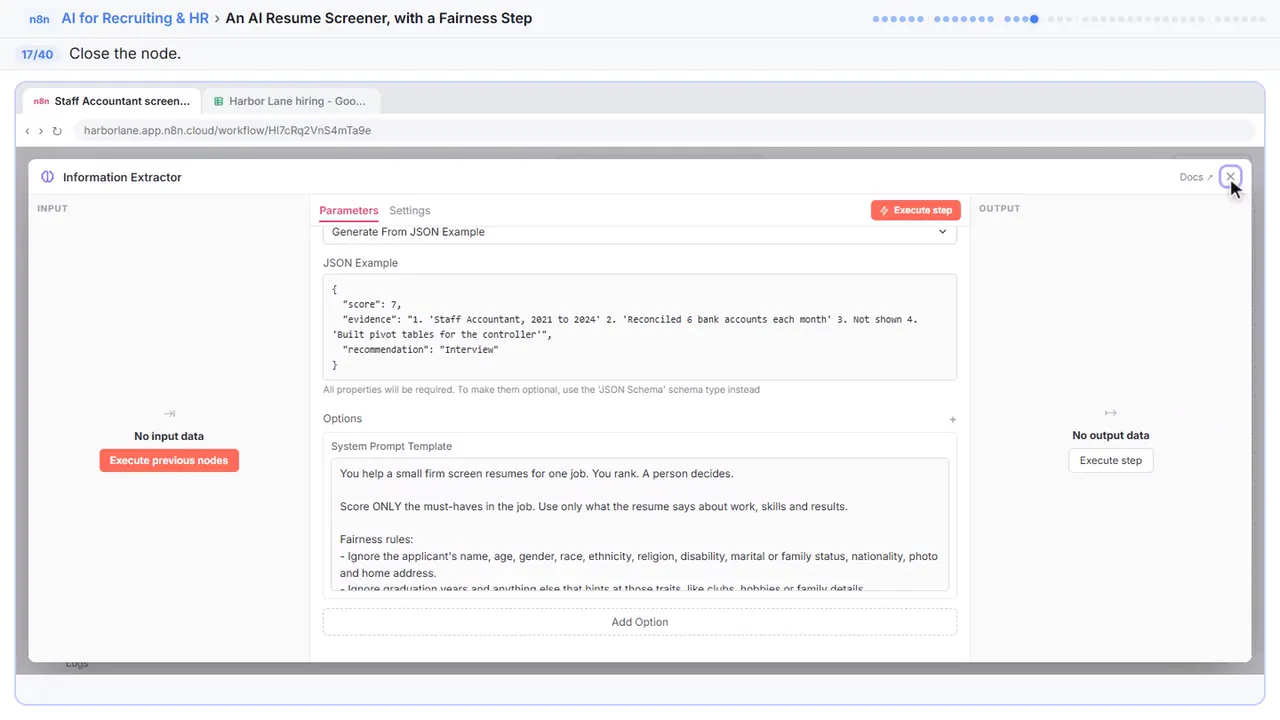
Task: Click the output arrow icon above No output data
Action: pos(1110,413)
